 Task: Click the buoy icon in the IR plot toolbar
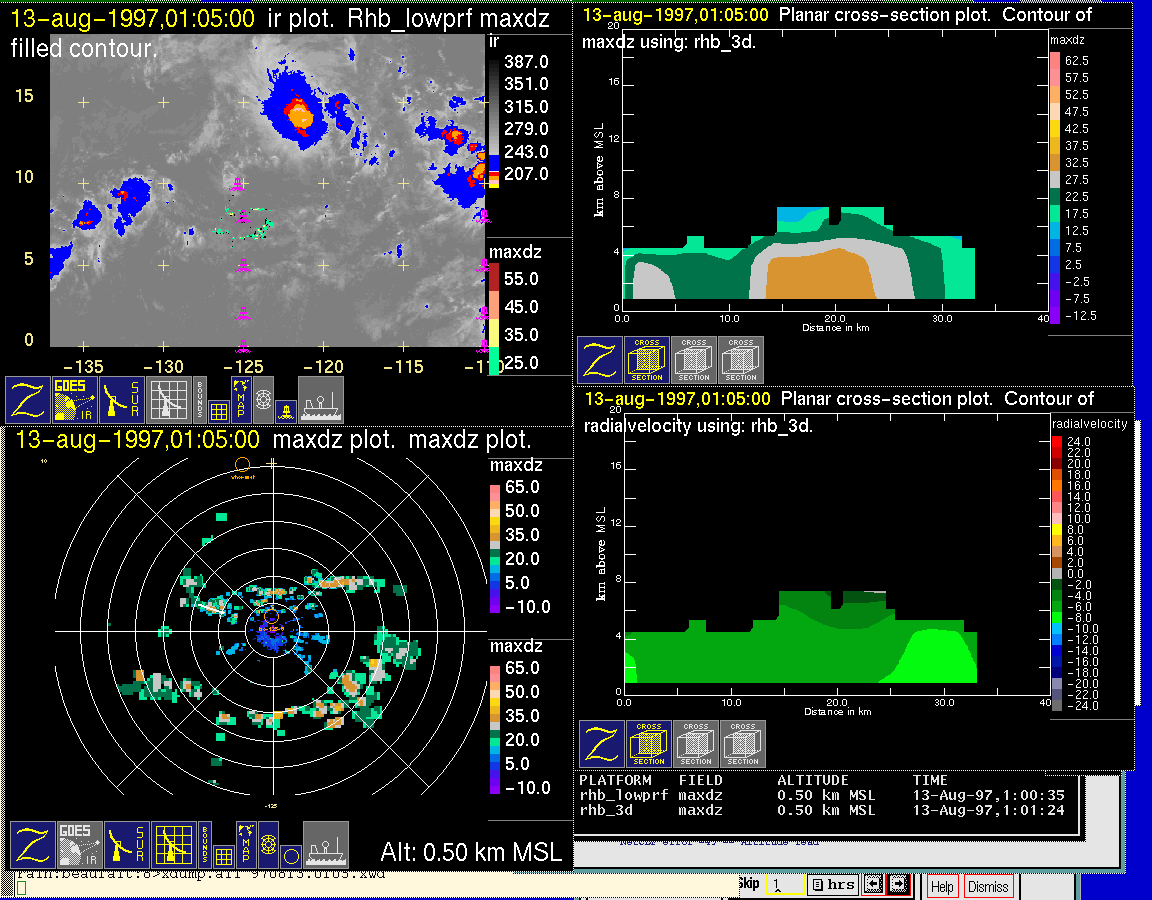tap(286, 409)
